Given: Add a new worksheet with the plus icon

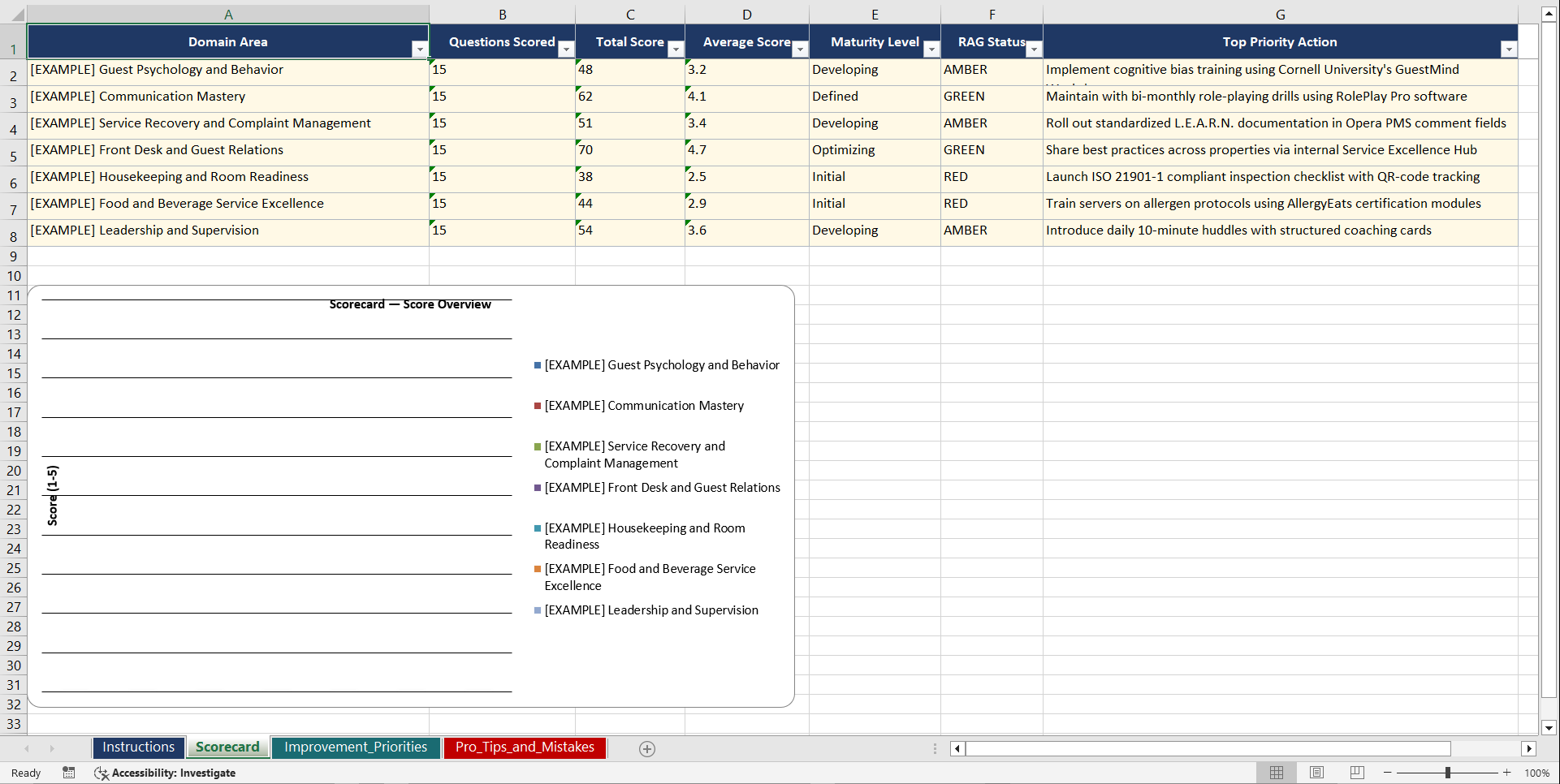Looking at the screenshot, I should pos(646,748).
